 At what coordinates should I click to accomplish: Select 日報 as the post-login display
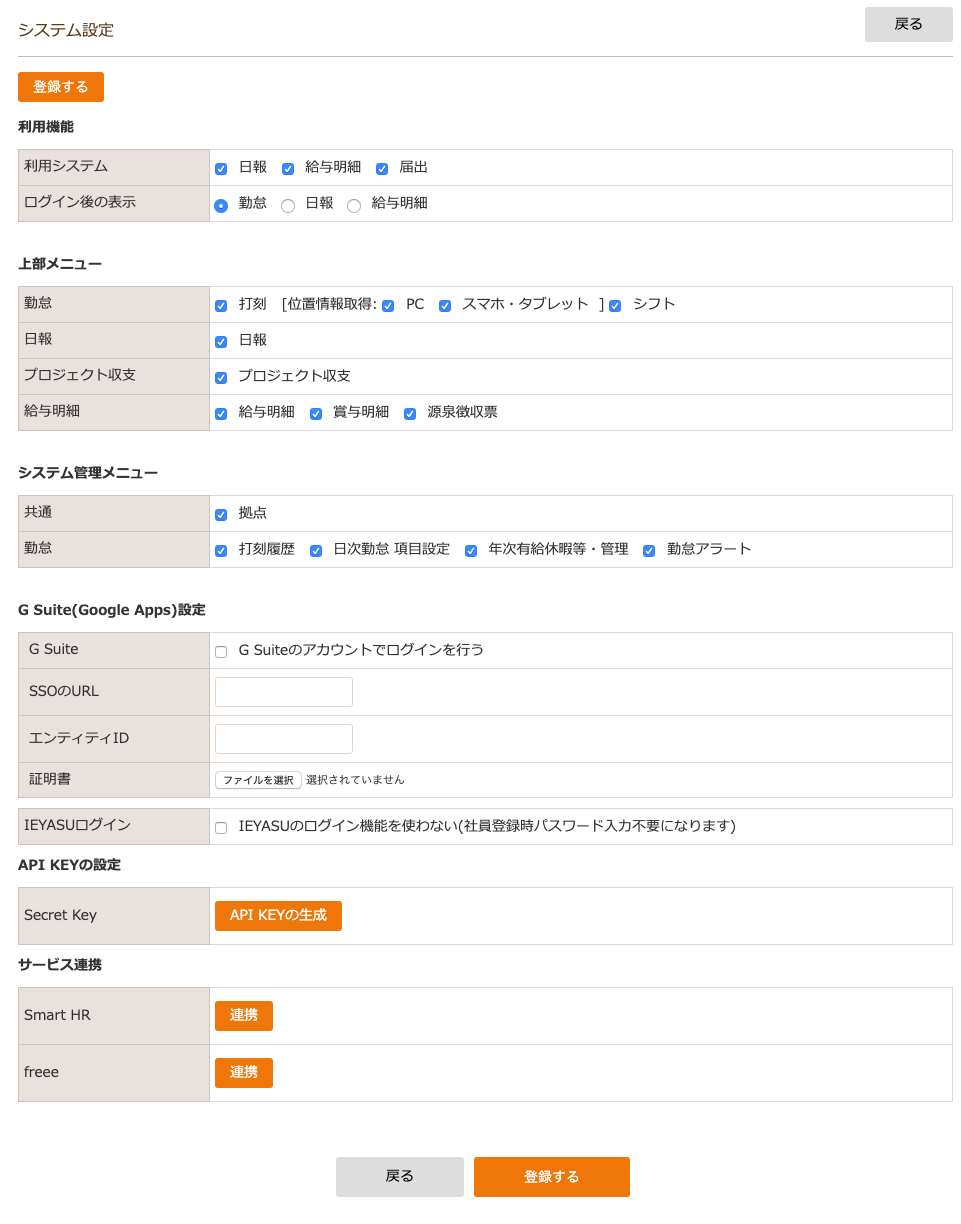(x=290, y=205)
